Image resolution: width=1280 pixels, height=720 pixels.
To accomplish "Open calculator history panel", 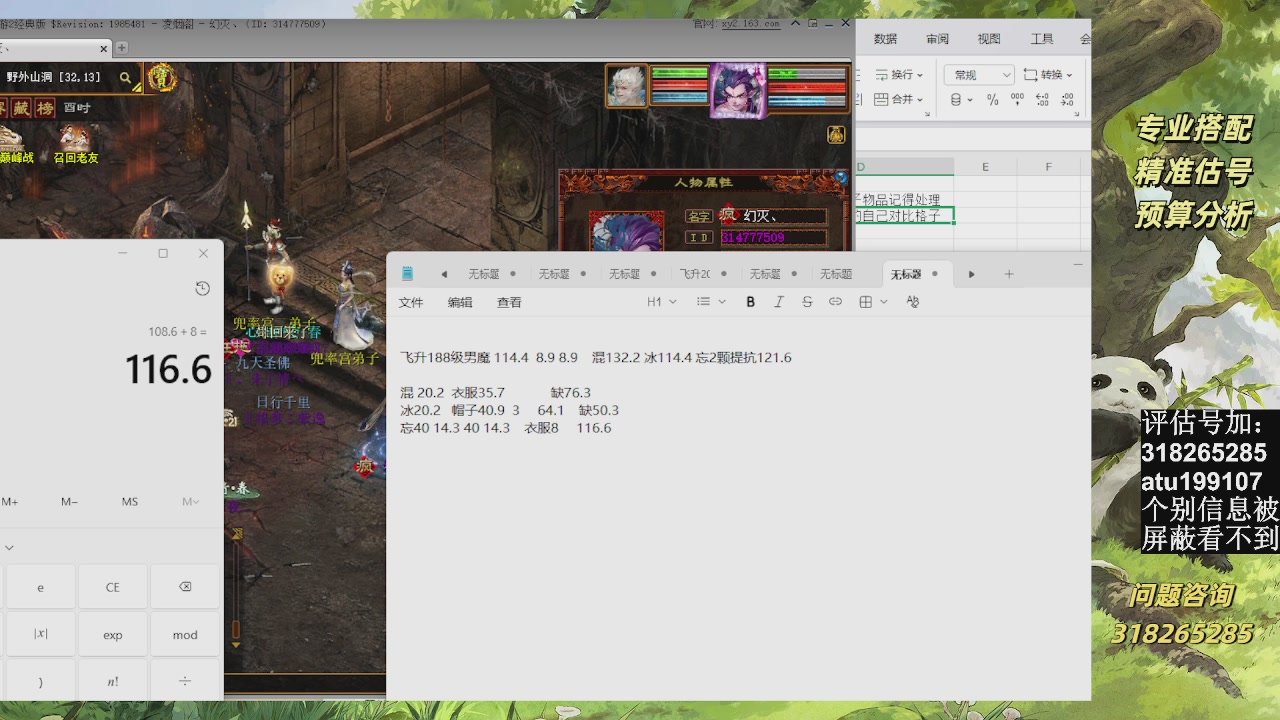I will pyautogui.click(x=202, y=289).
